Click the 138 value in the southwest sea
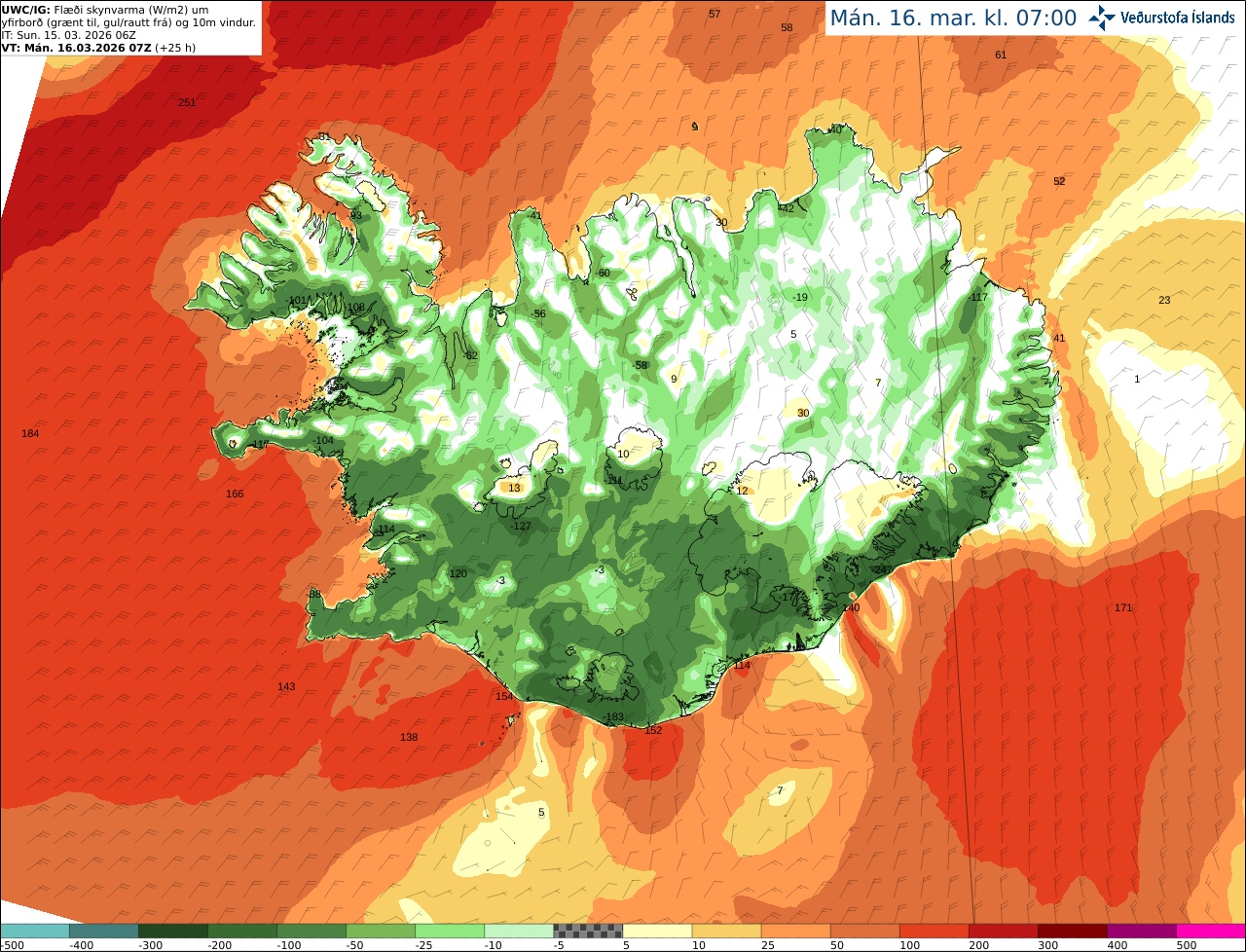The width and height of the screenshot is (1246, 952). point(409,737)
